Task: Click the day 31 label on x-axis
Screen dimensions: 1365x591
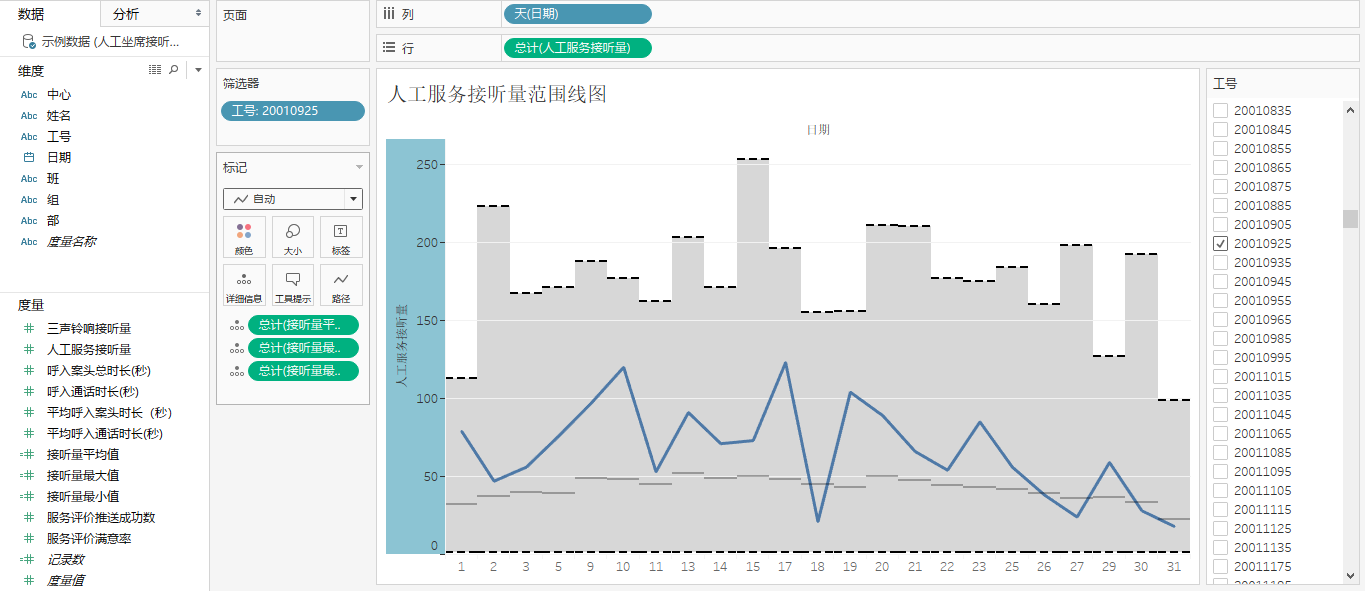Action: 1174,566
